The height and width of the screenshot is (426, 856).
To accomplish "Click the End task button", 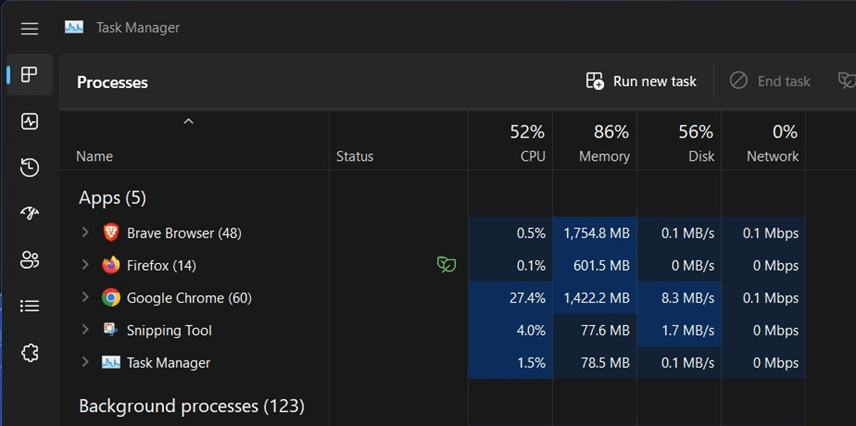I will (770, 81).
